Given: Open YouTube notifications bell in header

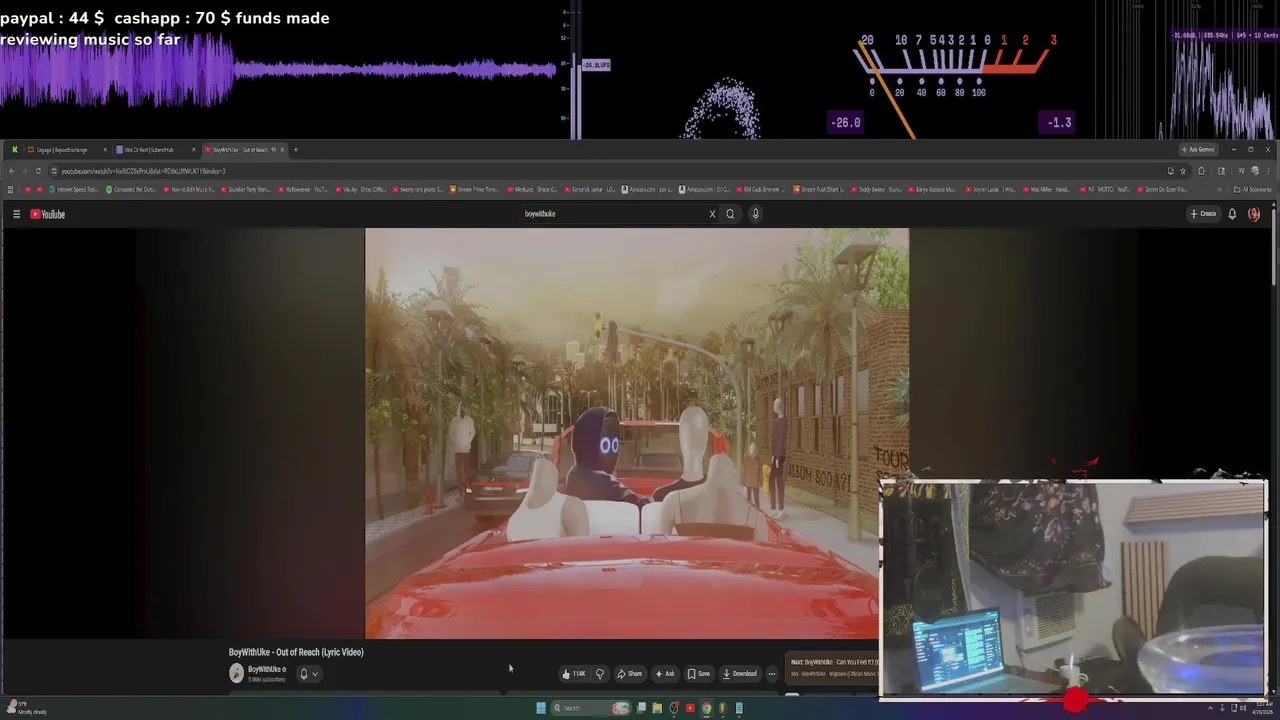Looking at the screenshot, I should point(1232,214).
